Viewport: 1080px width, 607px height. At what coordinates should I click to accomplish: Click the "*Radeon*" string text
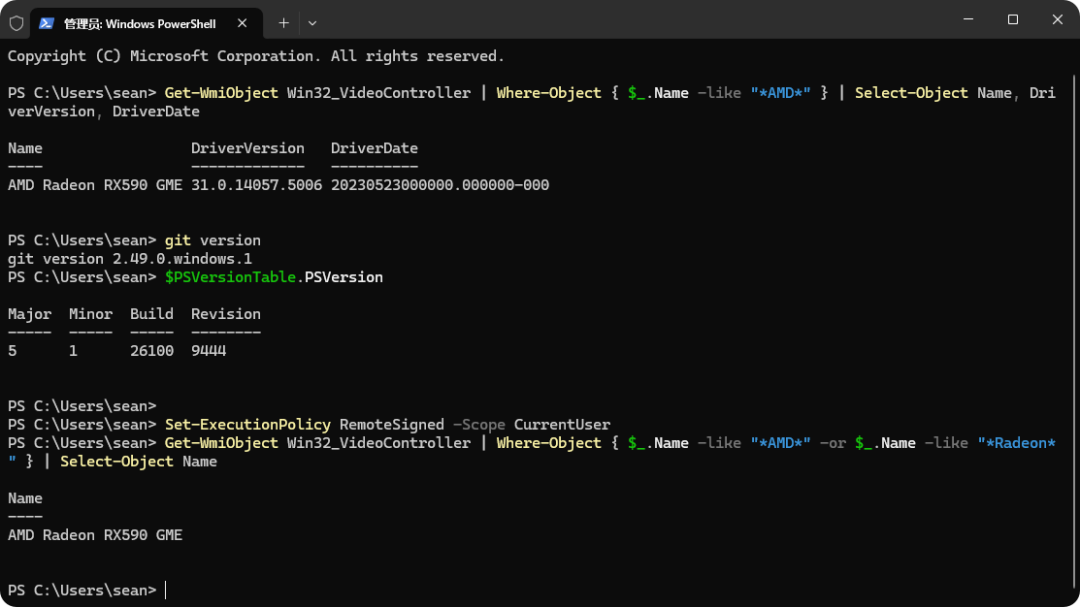(x=1016, y=444)
